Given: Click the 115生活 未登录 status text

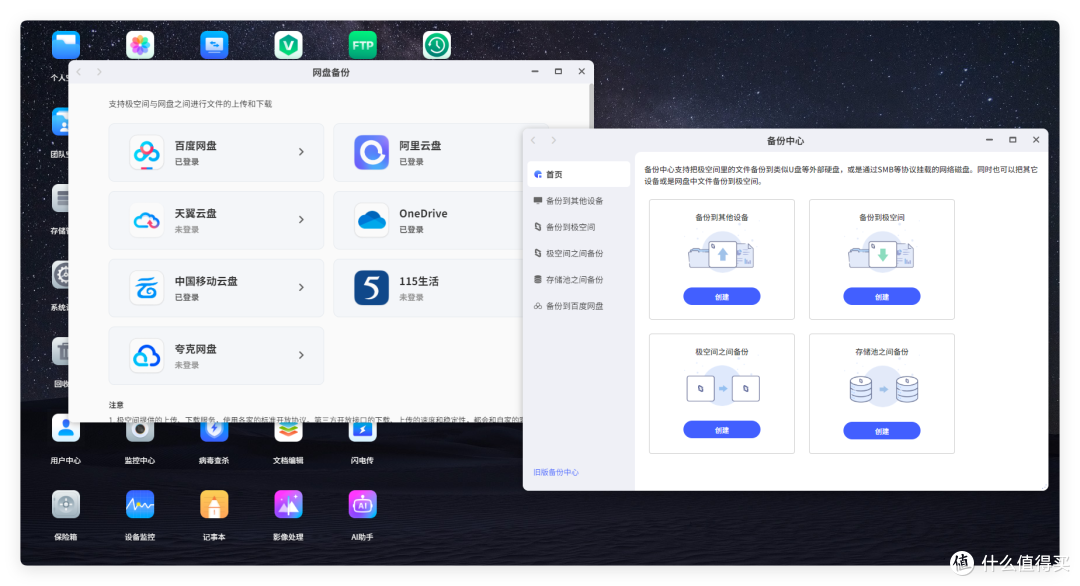Looking at the screenshot, I should tap(411, 297).
